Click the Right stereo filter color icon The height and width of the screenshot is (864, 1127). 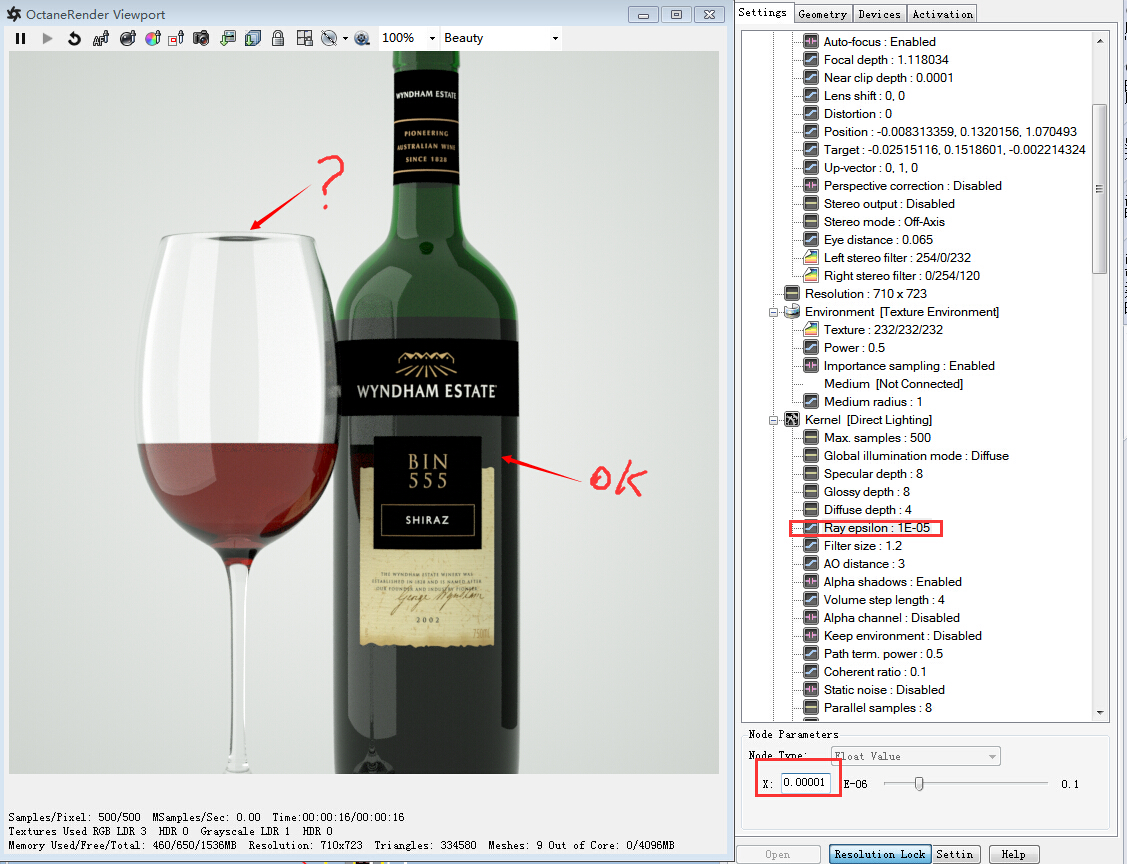pos(811,276)
